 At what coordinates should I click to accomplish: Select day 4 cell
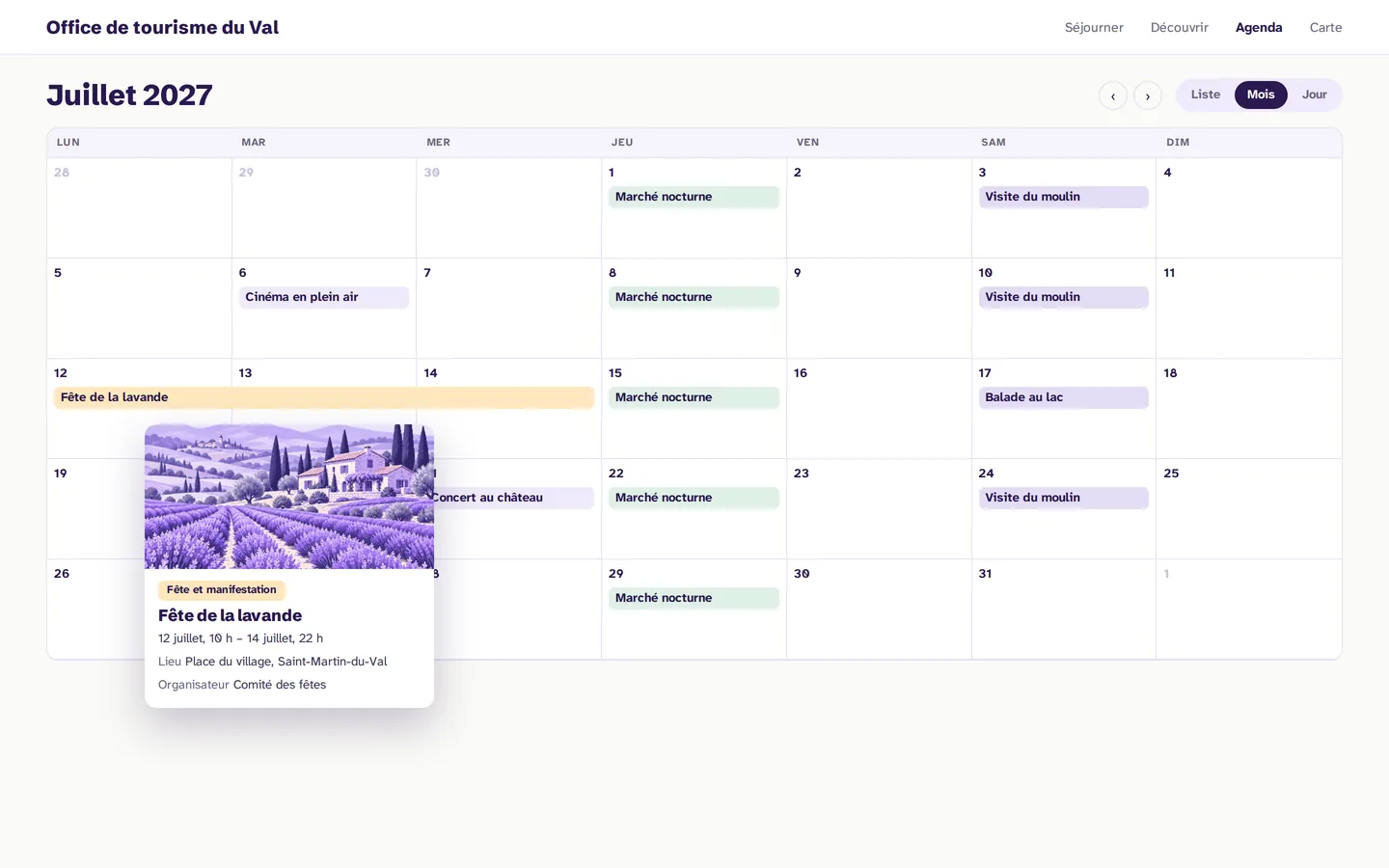tap(1248, 208)
